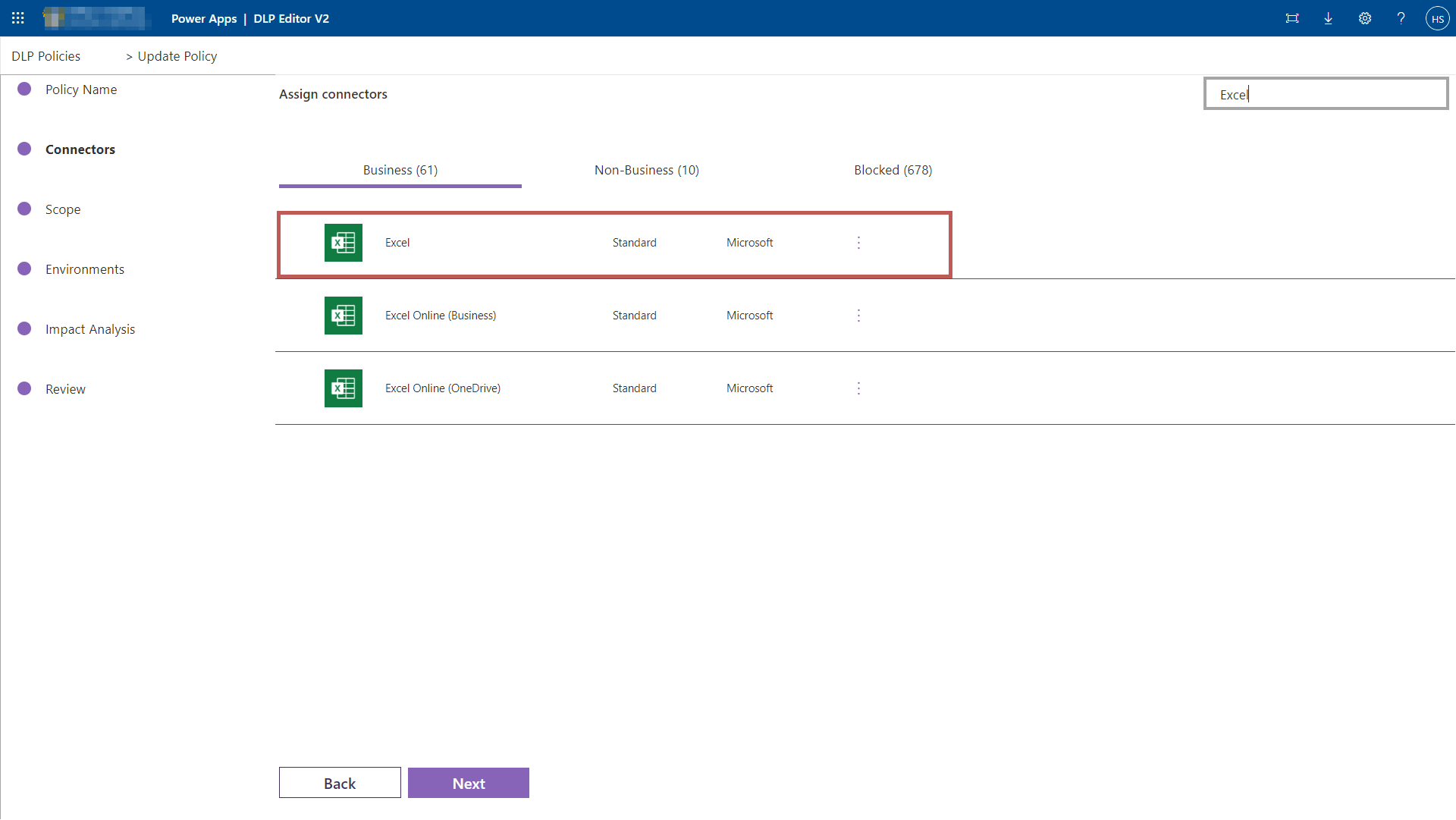Screen dimensions: 1456x820
Task: Click the Next button
Action: pyautogui.click(x=468, y=783)
